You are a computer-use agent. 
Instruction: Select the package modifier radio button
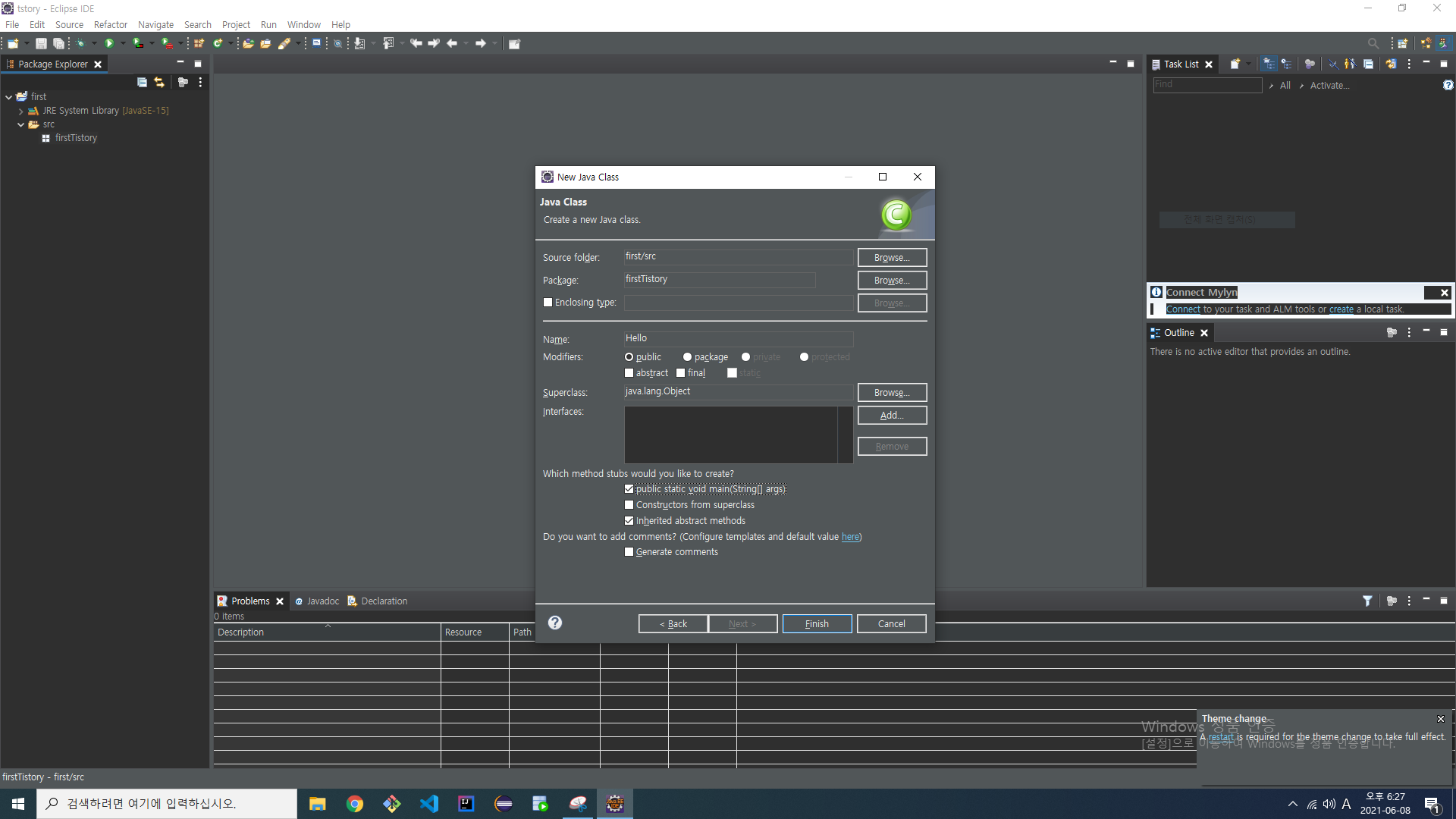pos(687,357)
